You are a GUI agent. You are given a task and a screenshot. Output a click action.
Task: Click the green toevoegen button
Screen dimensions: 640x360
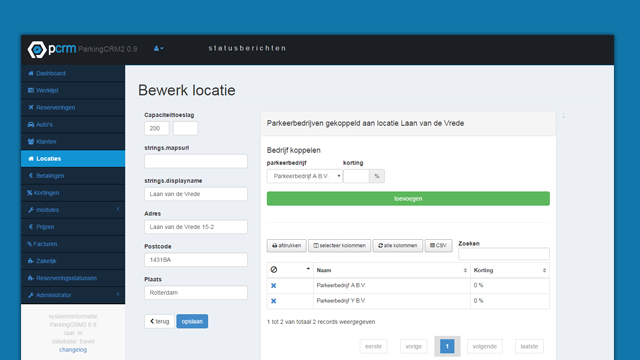pos(408,199)
